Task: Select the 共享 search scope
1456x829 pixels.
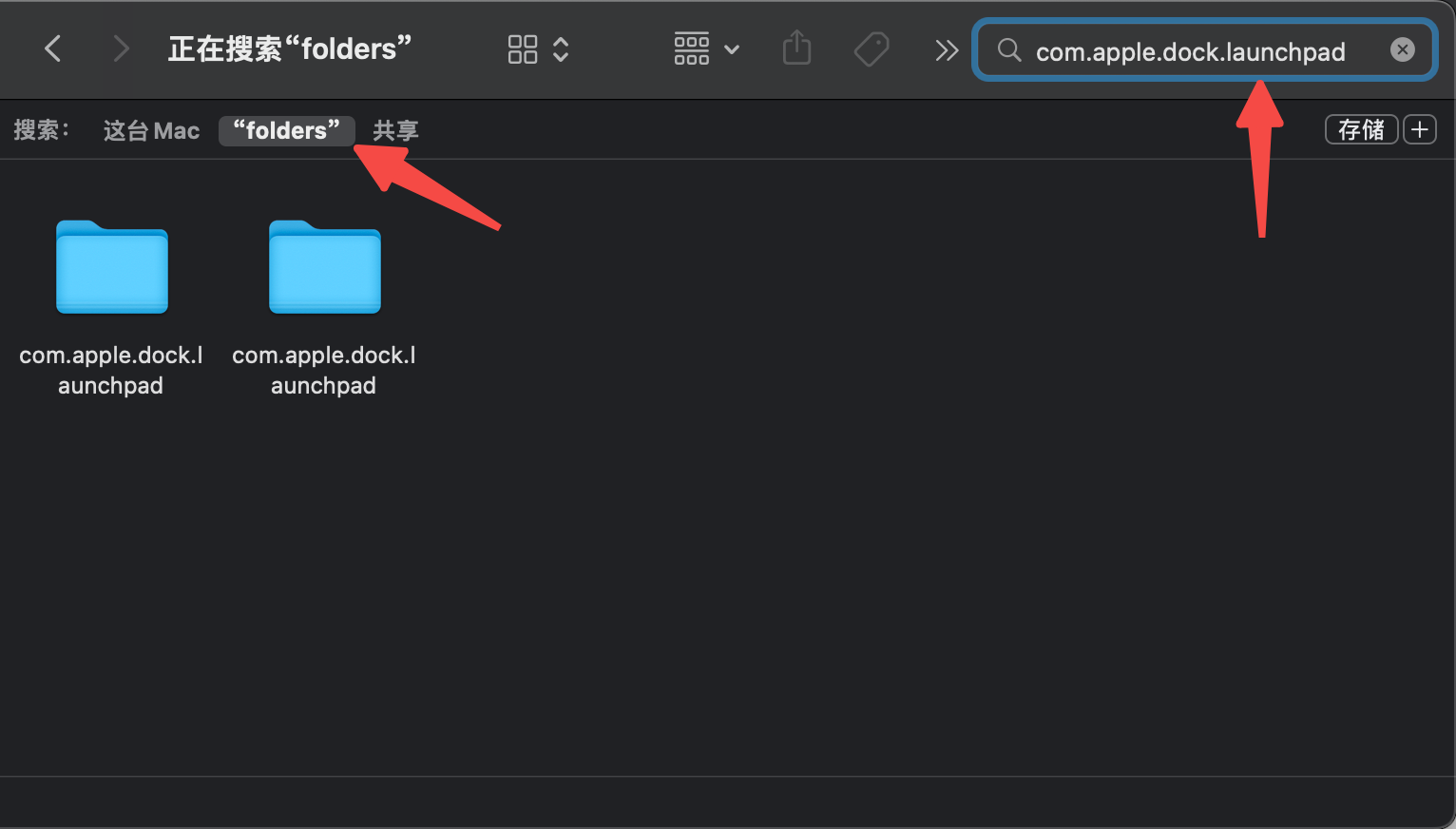Action: point(395,130)
